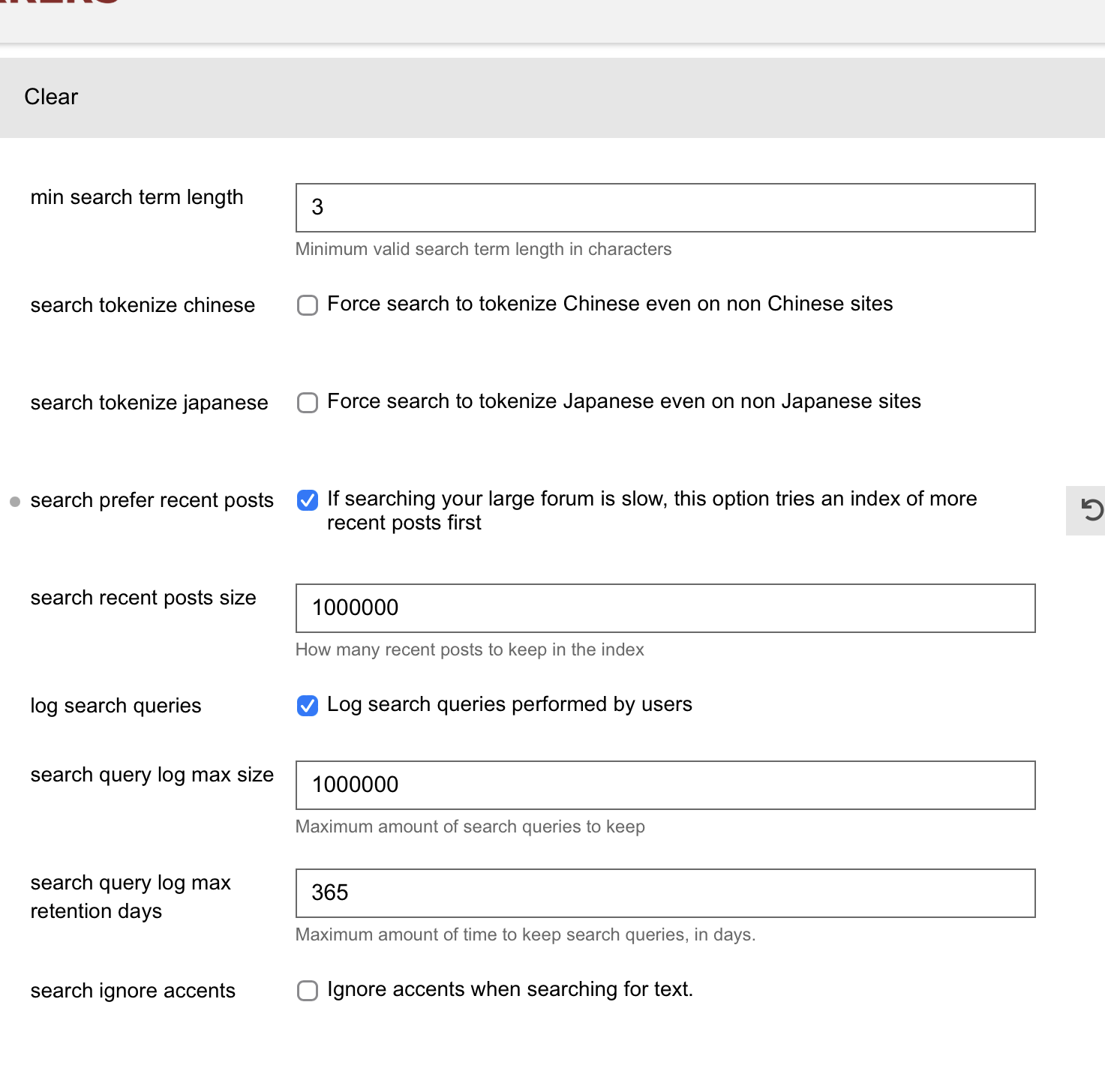This screenshot has height=1092, width=1105.
Task: Click 'Minimum valid search term length in characters' text
Action: 483,249
